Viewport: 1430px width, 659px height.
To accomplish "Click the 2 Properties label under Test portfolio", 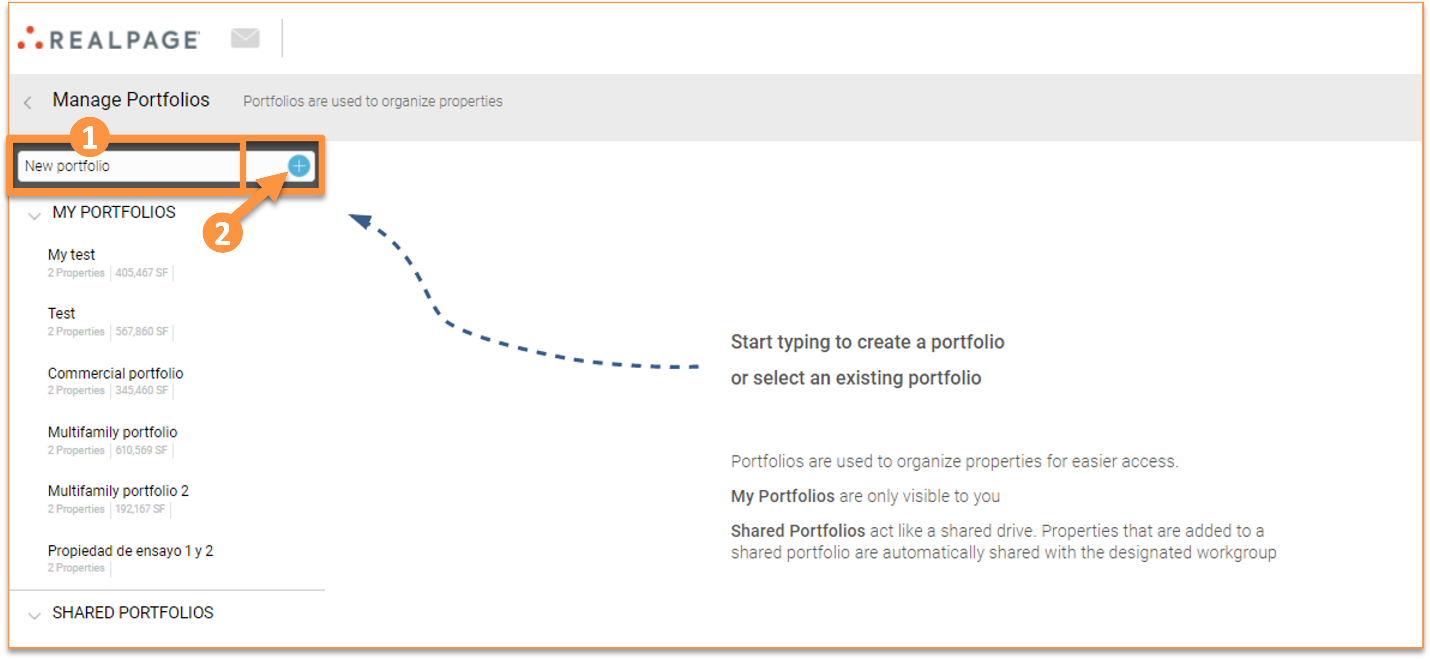I will click(76, 331).
